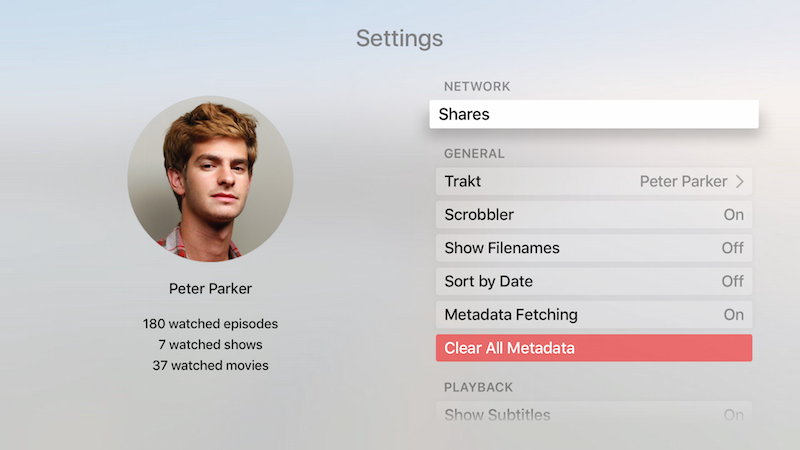The height and width of the screenshot is (450, 800).
Task: Click the red Clear All Metadata button
Action: [x=594, y=348]
